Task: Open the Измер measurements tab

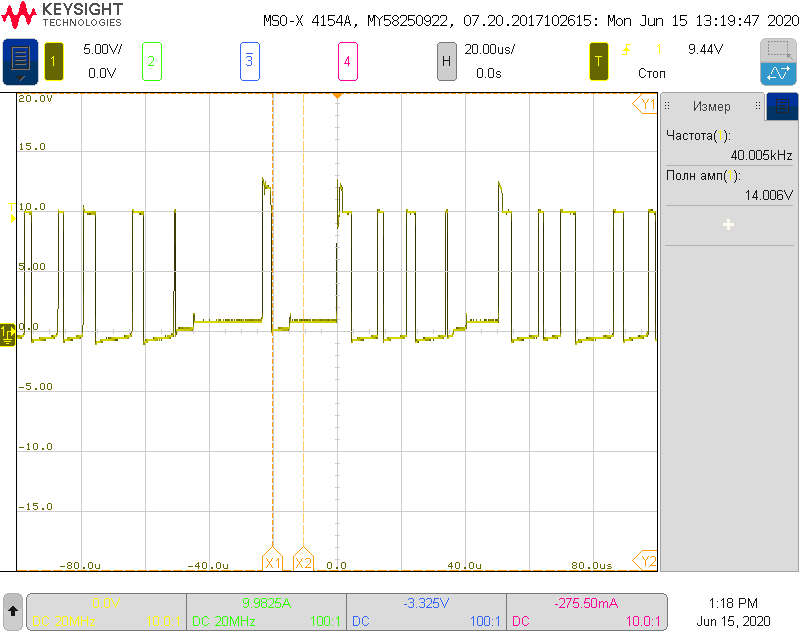Action: click(712, 106)
